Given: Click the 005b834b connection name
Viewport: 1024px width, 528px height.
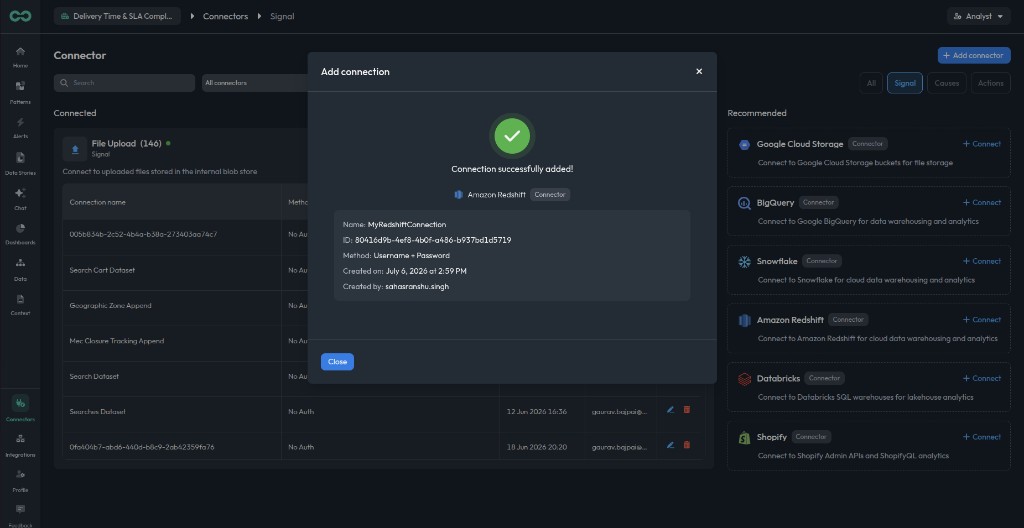Looking at the screenshot, I should tap(144, 234).
